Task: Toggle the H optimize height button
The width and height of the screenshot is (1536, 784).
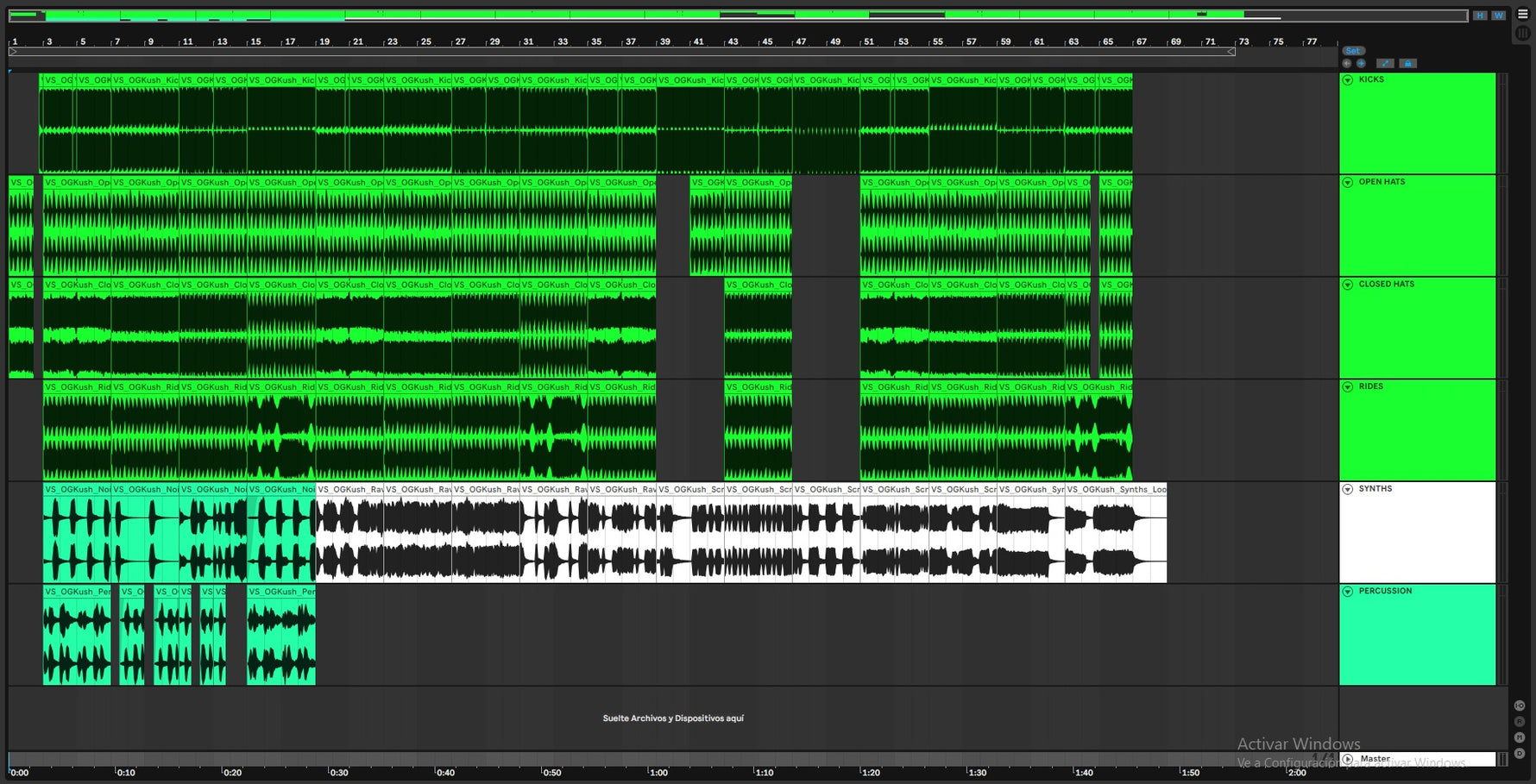Action: pyautogui.click(x=1480, y=16)
